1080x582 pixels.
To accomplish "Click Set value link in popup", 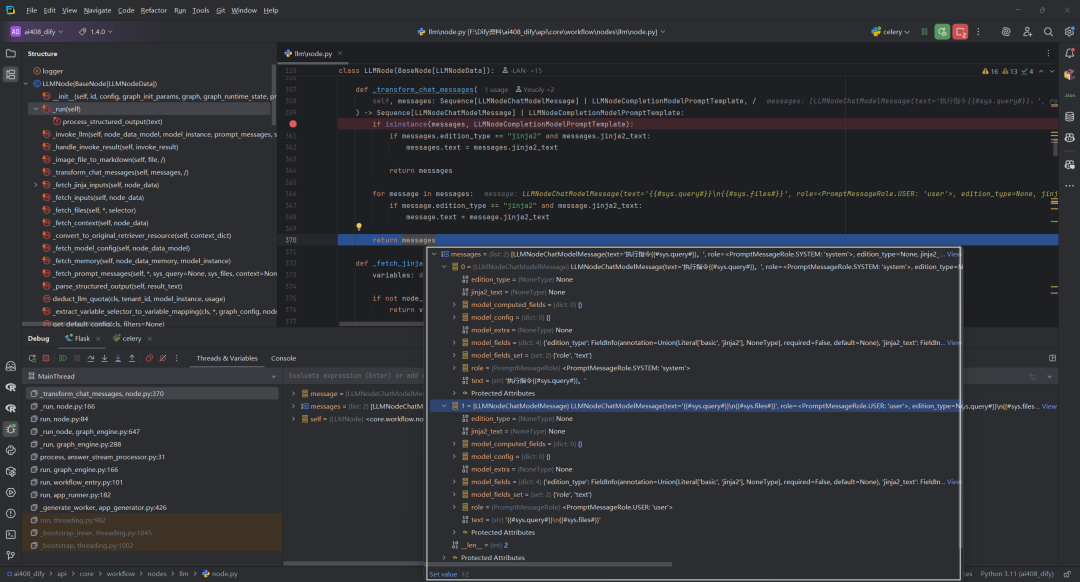I will pos(443,574).
